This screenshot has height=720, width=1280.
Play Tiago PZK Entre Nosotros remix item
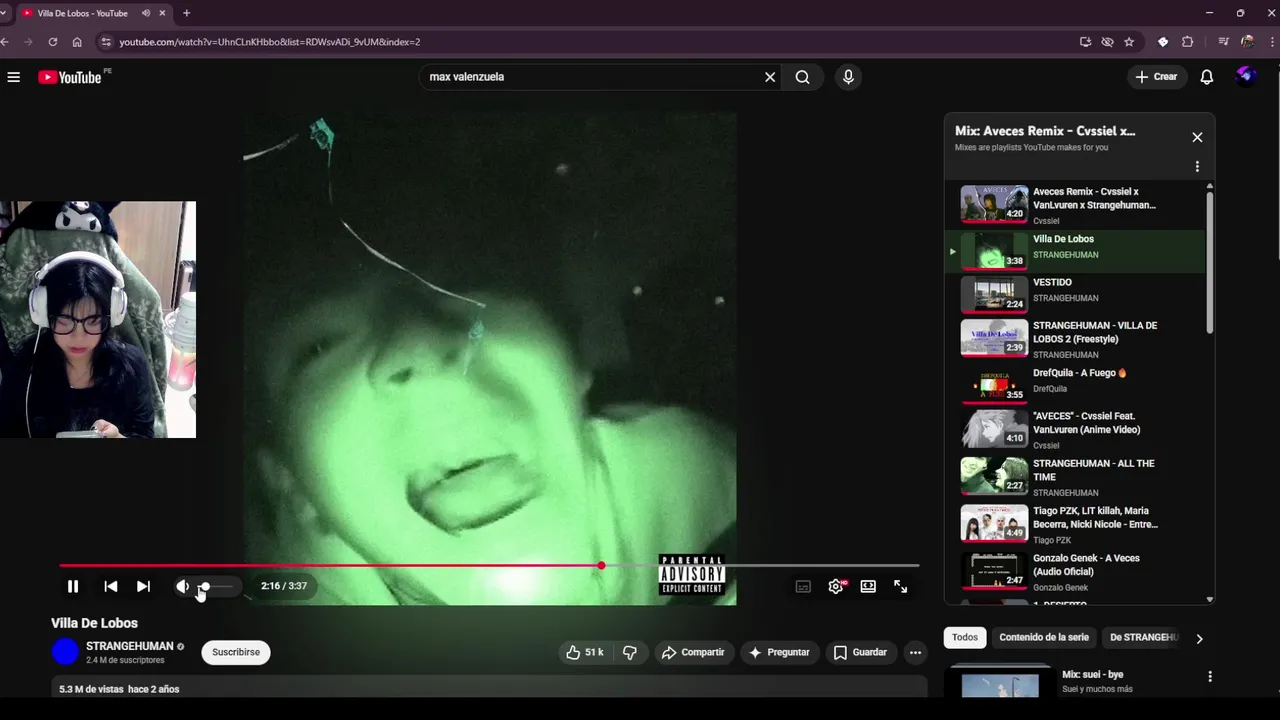click(x=1076, y=524)
